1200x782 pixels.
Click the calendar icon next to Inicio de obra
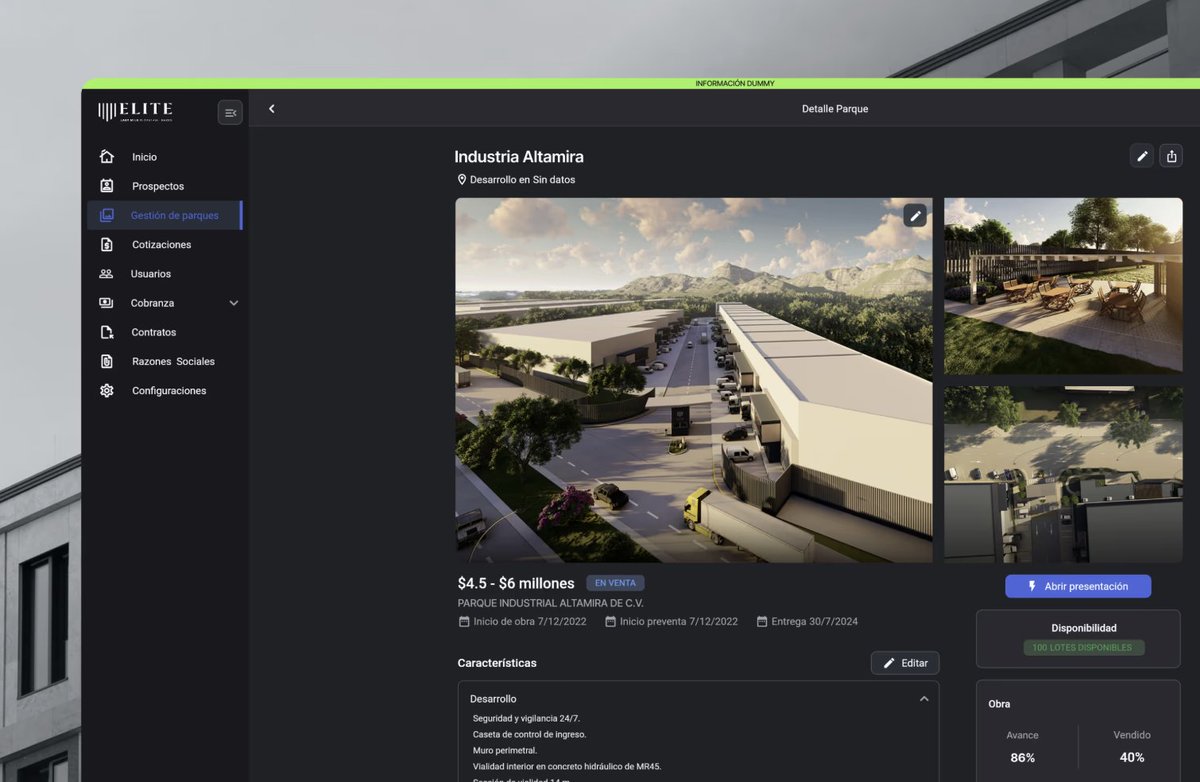click(464, 621)
